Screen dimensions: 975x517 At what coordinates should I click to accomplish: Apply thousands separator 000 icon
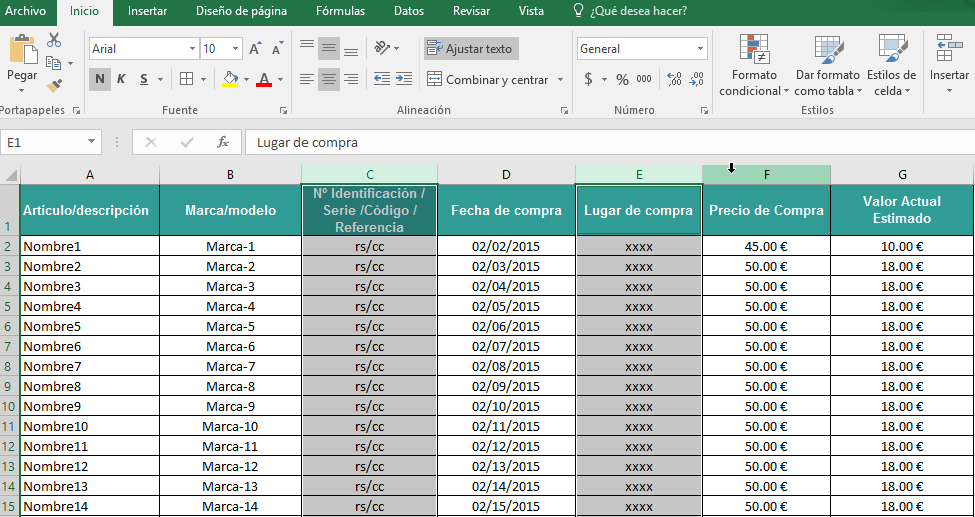point(644,79)
